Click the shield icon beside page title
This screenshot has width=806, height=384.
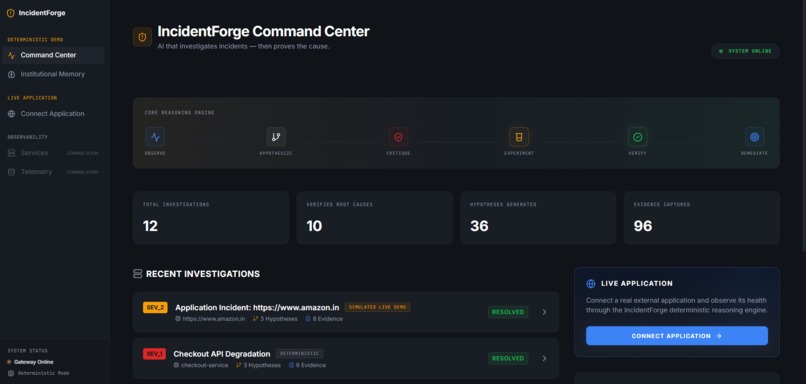pyautogui.click(x=142, y=37)
